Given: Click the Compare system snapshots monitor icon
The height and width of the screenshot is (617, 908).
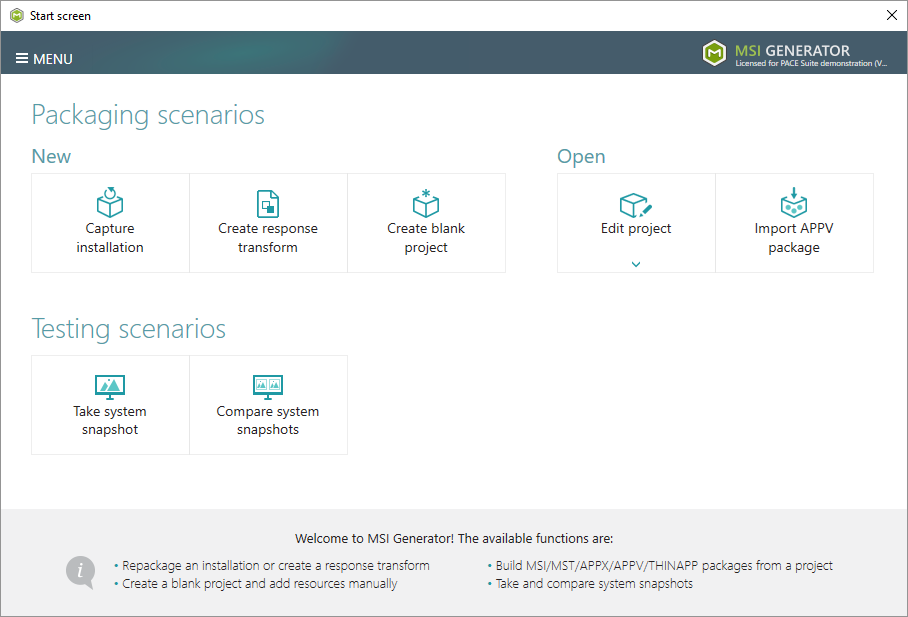Looking at the screenshot, I should (268, 387).
